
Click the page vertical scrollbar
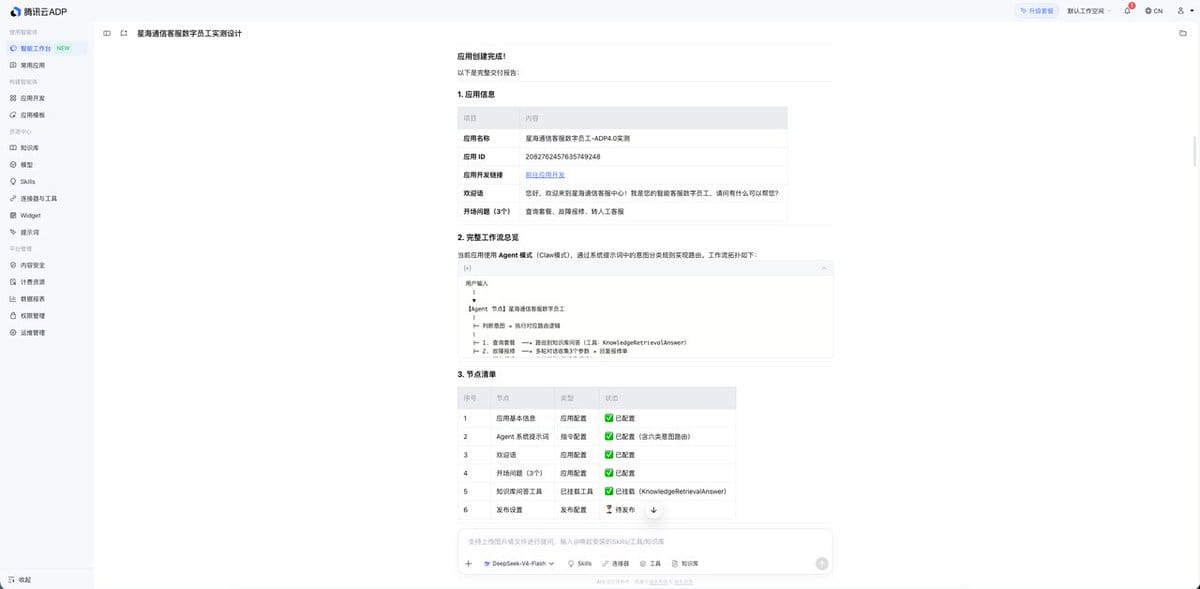(x=1196, y=150)
